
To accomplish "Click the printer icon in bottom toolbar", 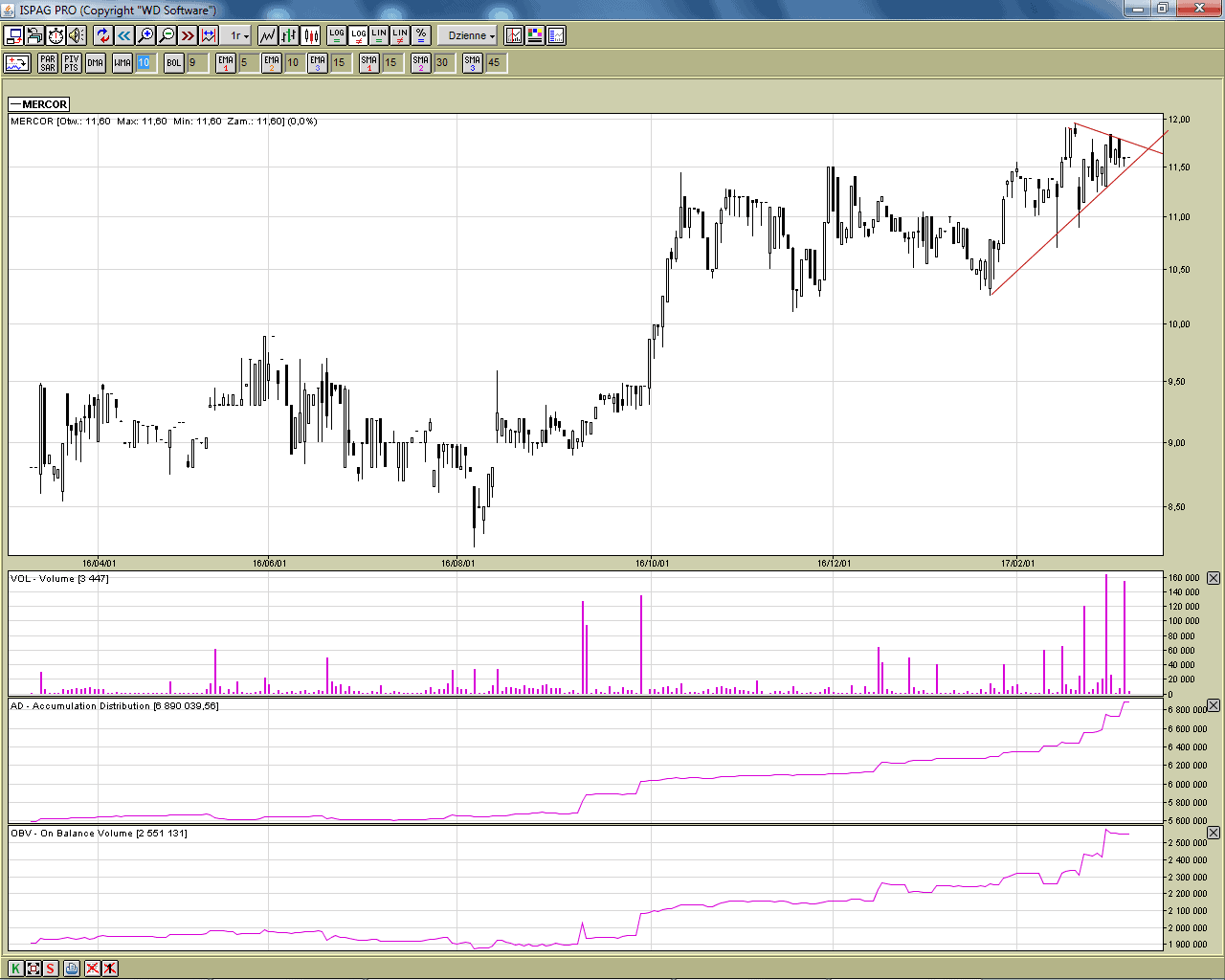I will point(72,968).
